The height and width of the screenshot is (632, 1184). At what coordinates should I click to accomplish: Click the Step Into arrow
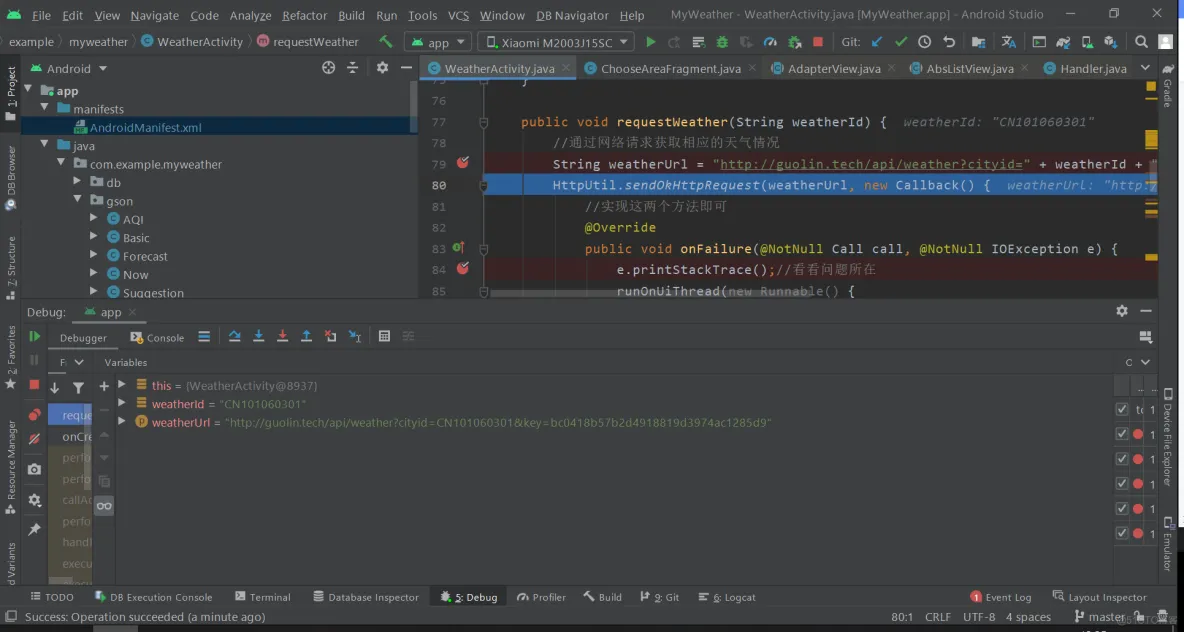[258, 336]
